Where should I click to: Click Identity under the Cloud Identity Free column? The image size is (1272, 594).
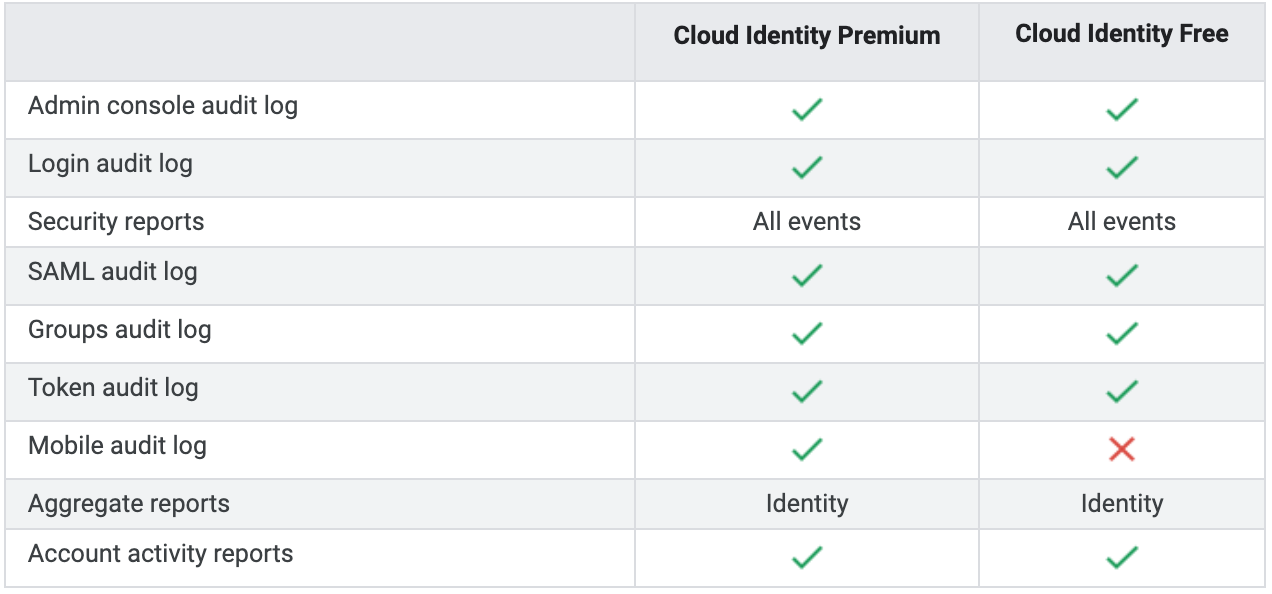[1122, 504]
